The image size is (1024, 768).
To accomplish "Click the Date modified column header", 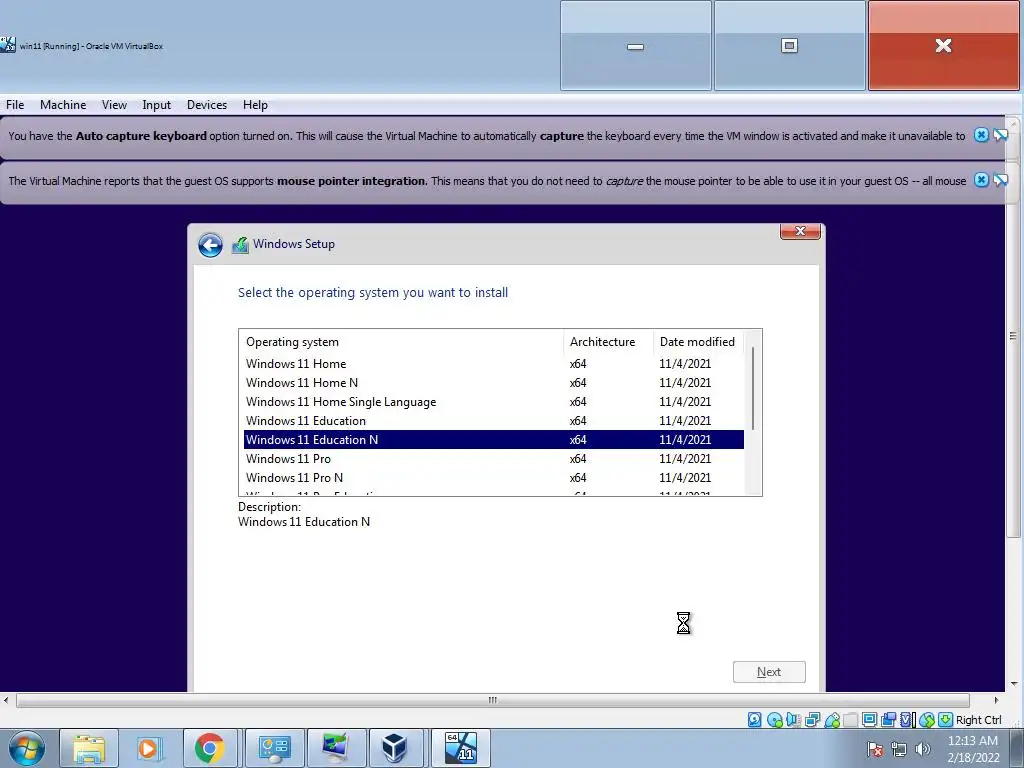I will coord(697,342).
